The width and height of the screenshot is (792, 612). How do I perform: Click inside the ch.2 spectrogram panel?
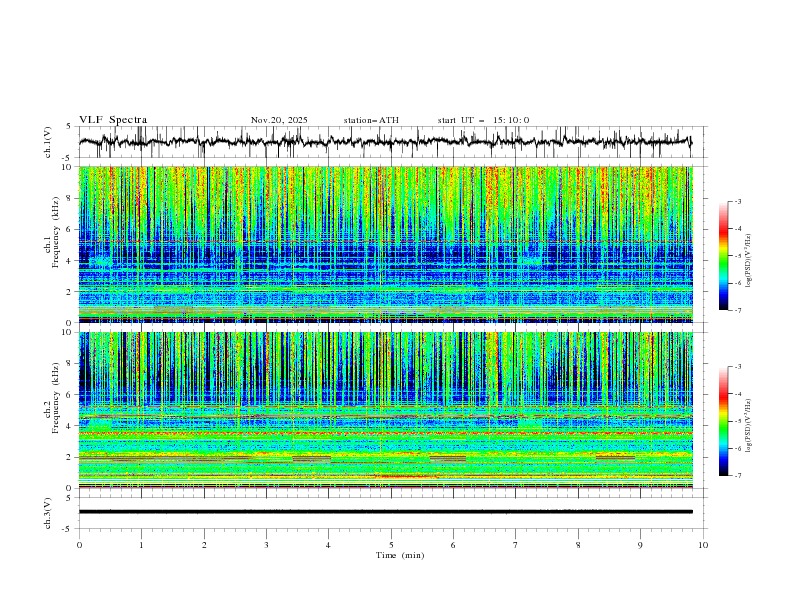click(390, 410)
